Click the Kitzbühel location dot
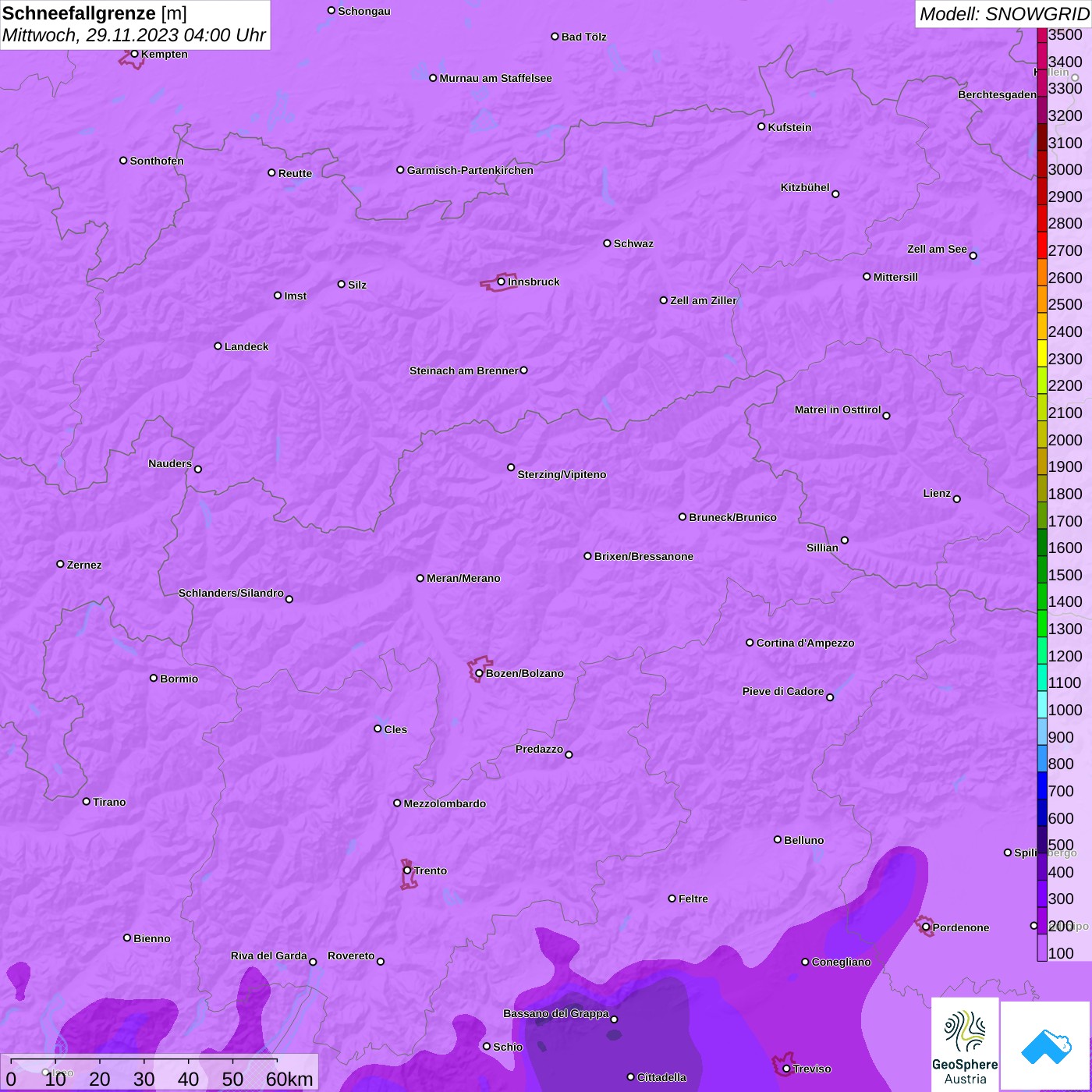1092x1092 pixels. (x=835, y=193)
